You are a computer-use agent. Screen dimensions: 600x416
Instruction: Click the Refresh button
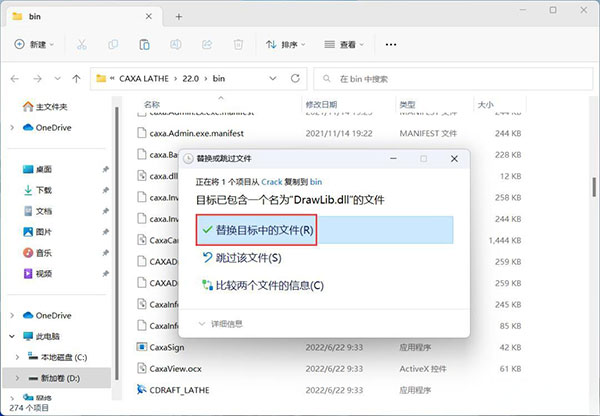click(x=295, y=78)
